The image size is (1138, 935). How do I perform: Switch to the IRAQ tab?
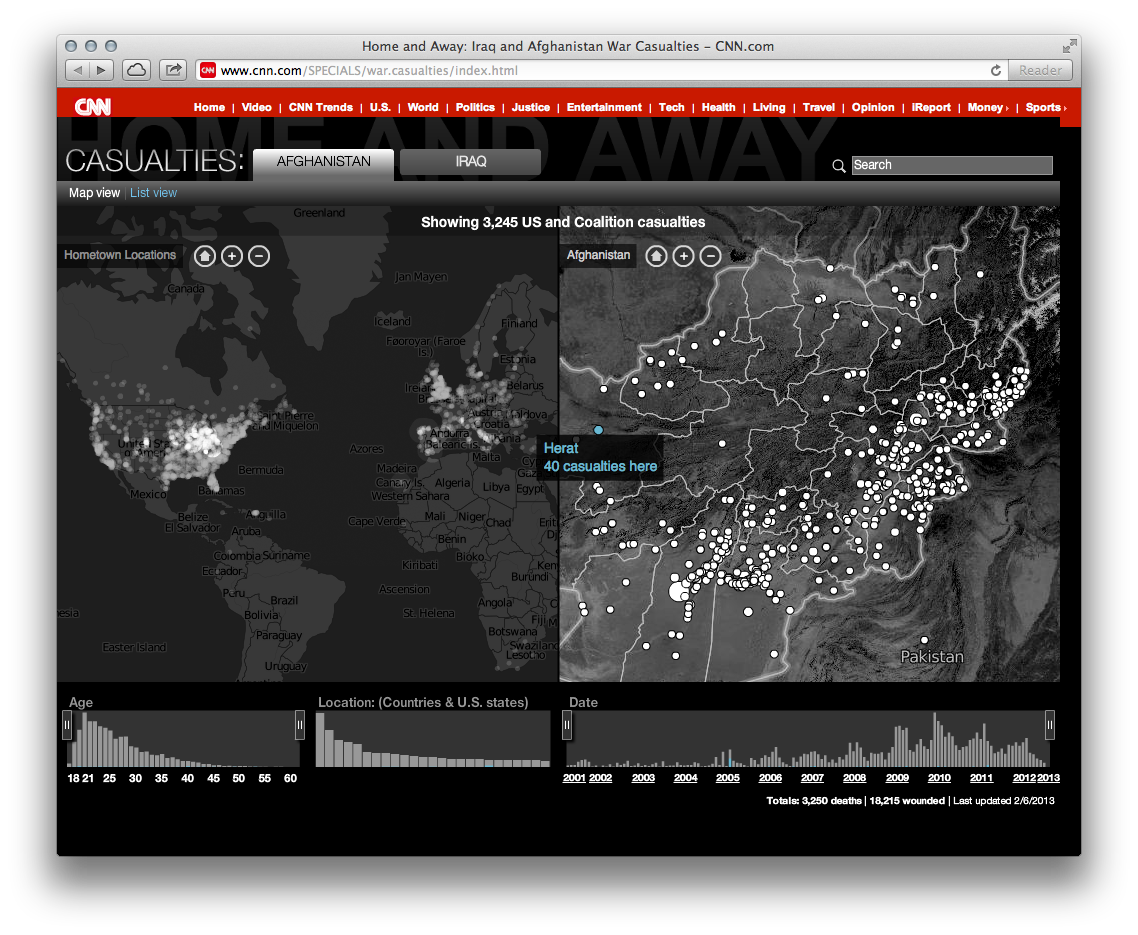[x=469, y=161]
